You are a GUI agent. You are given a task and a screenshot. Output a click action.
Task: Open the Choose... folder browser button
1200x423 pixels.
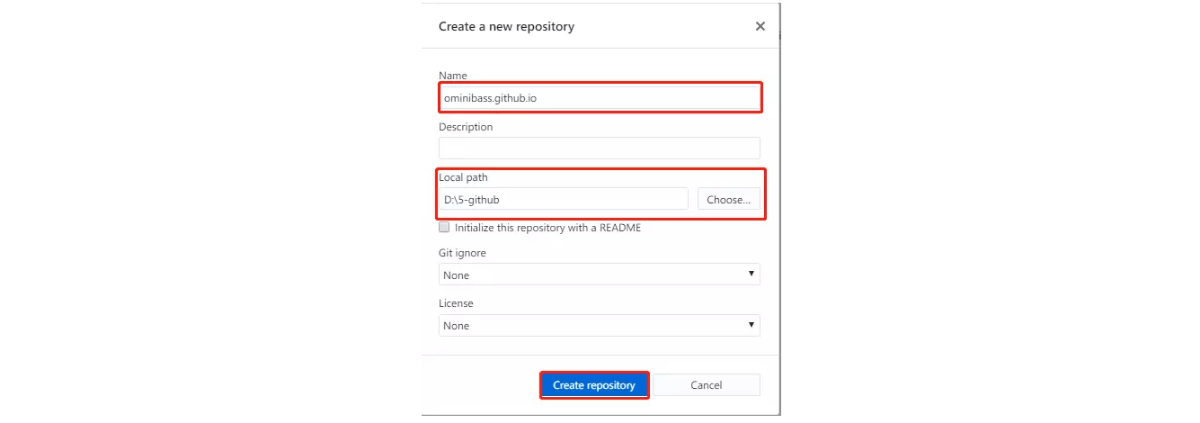(x=729, y=199)
